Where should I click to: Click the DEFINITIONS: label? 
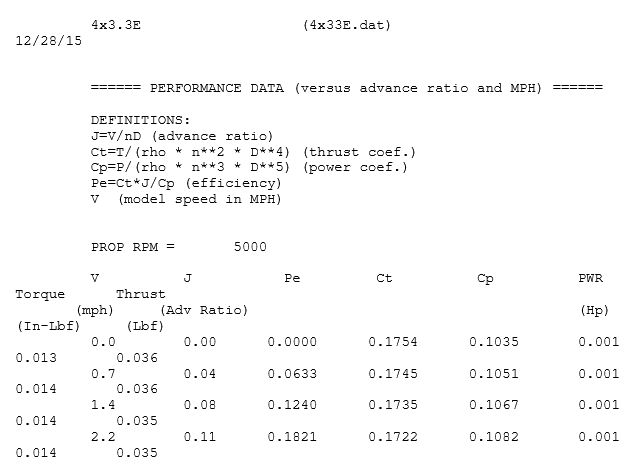click(x=140, y=120)
